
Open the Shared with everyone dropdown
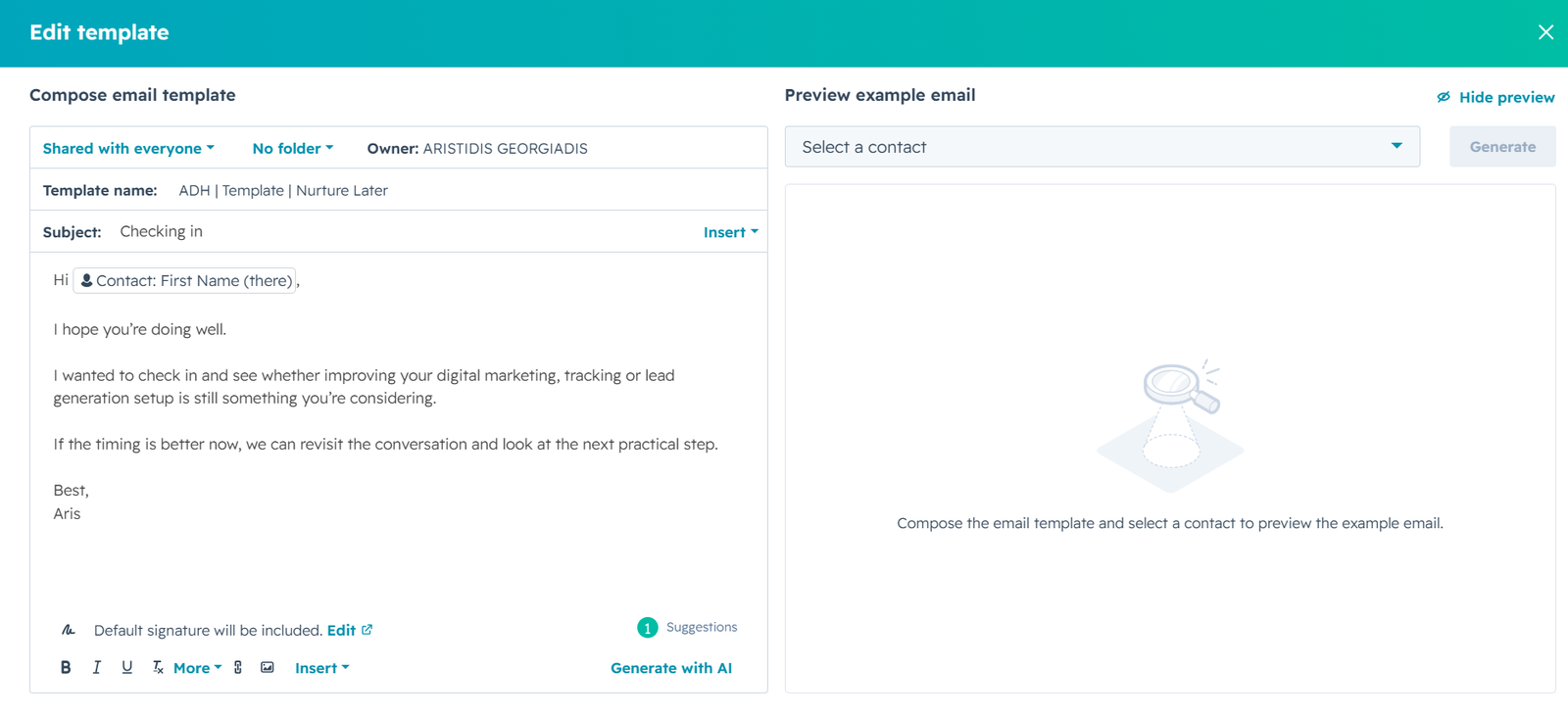point(128,149)
